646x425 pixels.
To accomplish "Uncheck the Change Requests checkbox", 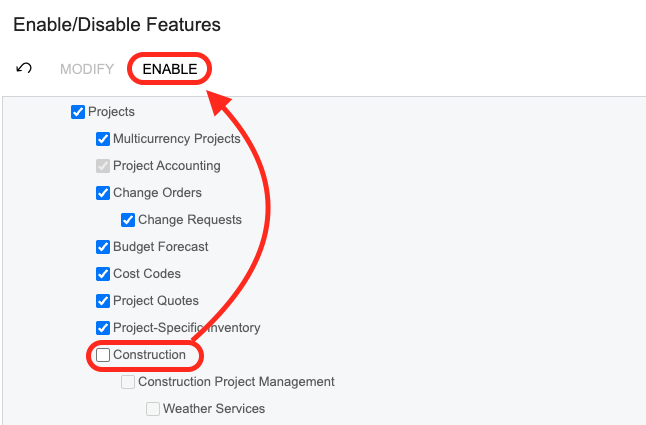I will click(x=128, y=220).
